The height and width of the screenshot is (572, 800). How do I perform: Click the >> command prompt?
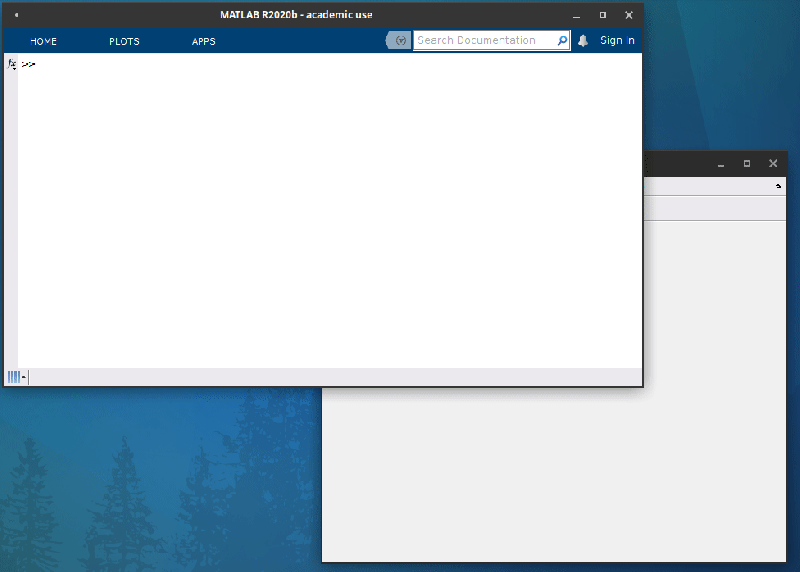click(x=28, y=64)
